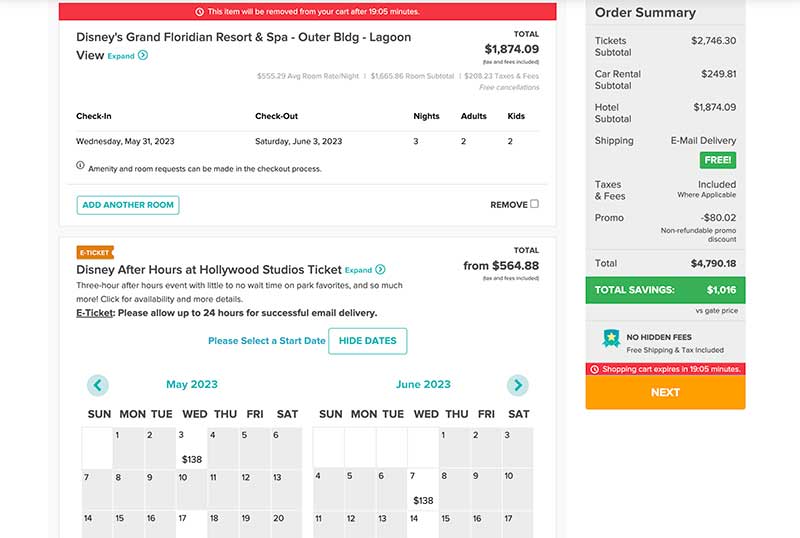This screenshot has height=538, width=800.
Task: Click the ticket price 'from $564.88'
Action: tap(501, 265)
